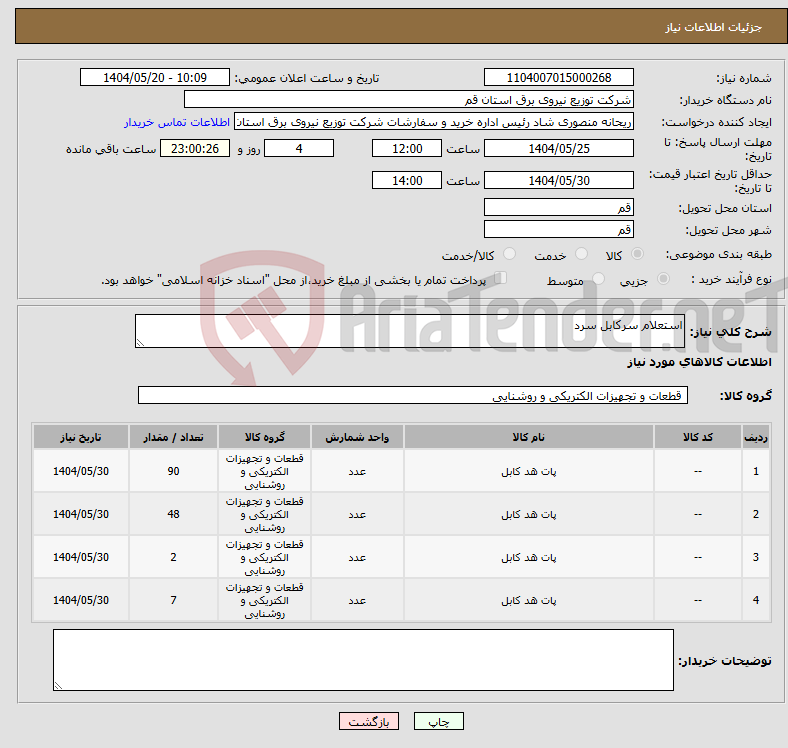Image resolution: width=788 pixels, height=748 pixels.
Task: Click the remaining days field showing 4
Action: [299, 148]
